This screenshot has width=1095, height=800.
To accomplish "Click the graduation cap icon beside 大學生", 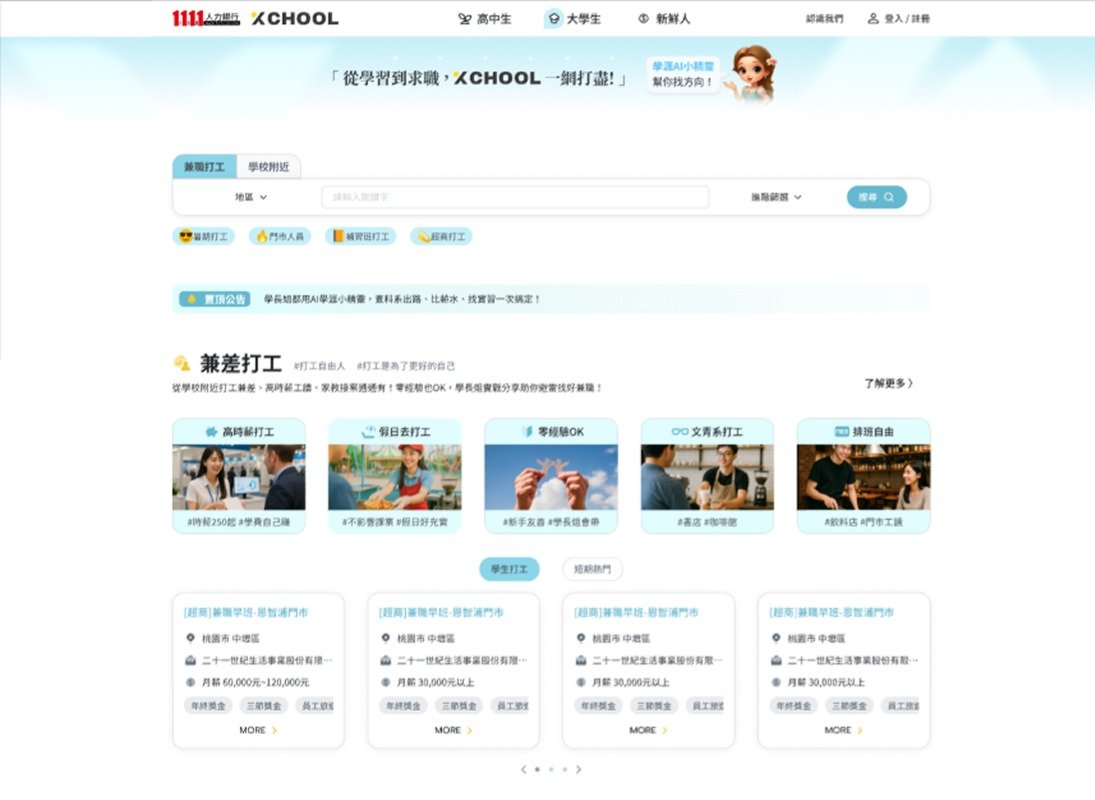I will coord(553,19).
